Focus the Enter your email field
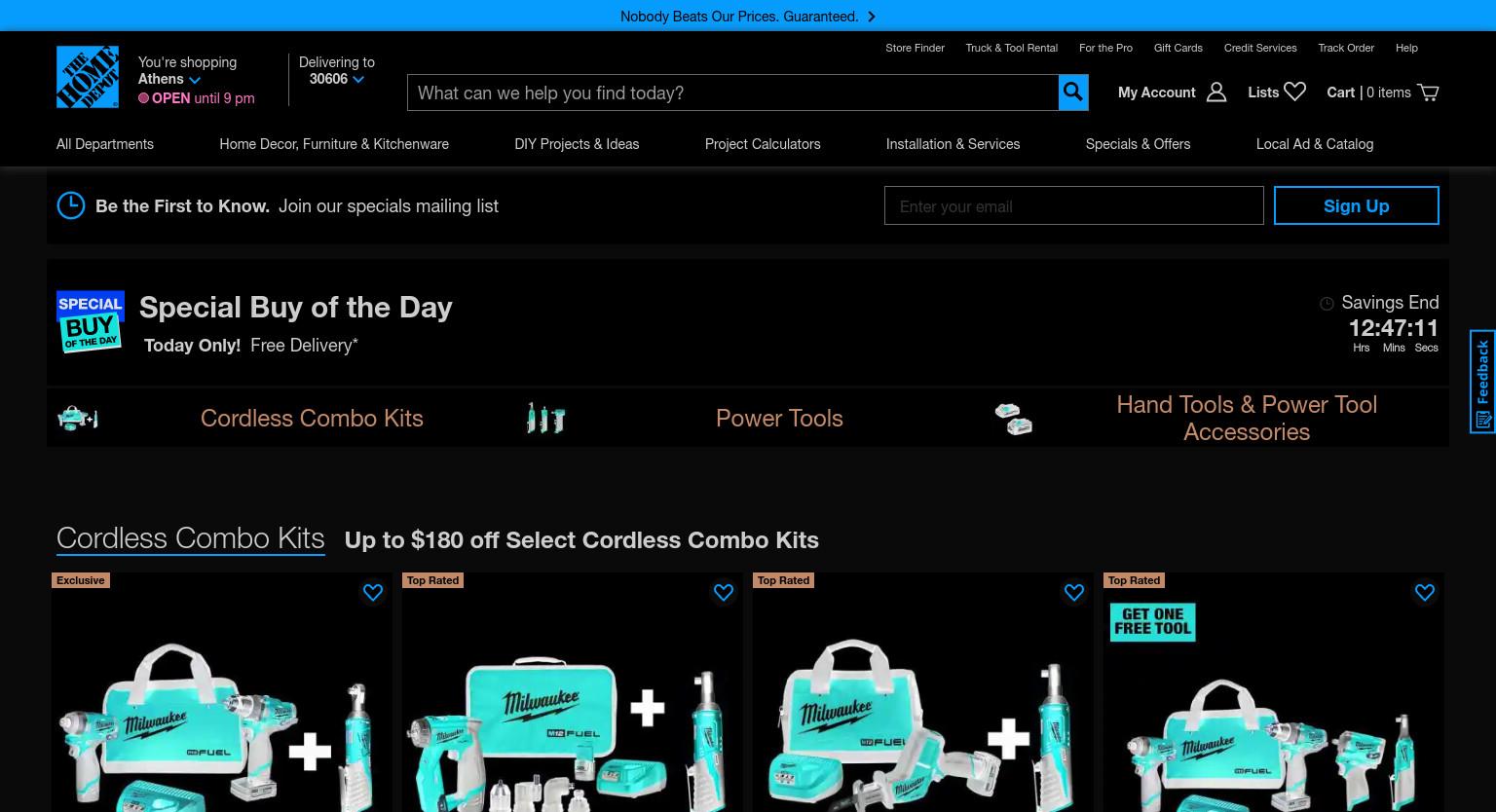The width and height of the screenshot is (1496, 812). (1074, 205)
